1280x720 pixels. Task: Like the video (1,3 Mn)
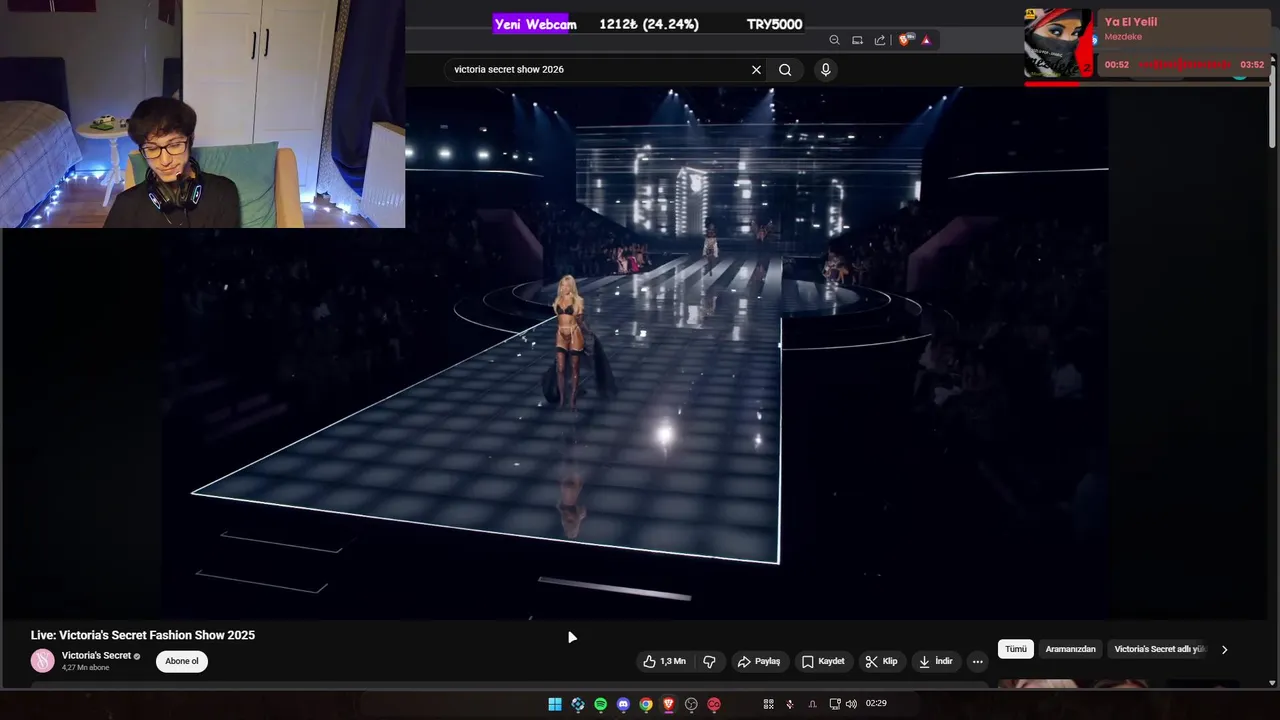pyautogui.click(x=664, y=661)
